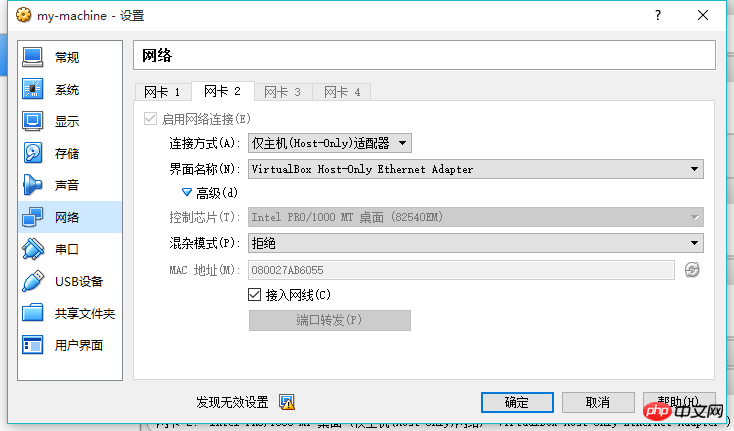Select the 网卡 2 tab
Viewport: 734px width, 431px height.
point(223,91)
